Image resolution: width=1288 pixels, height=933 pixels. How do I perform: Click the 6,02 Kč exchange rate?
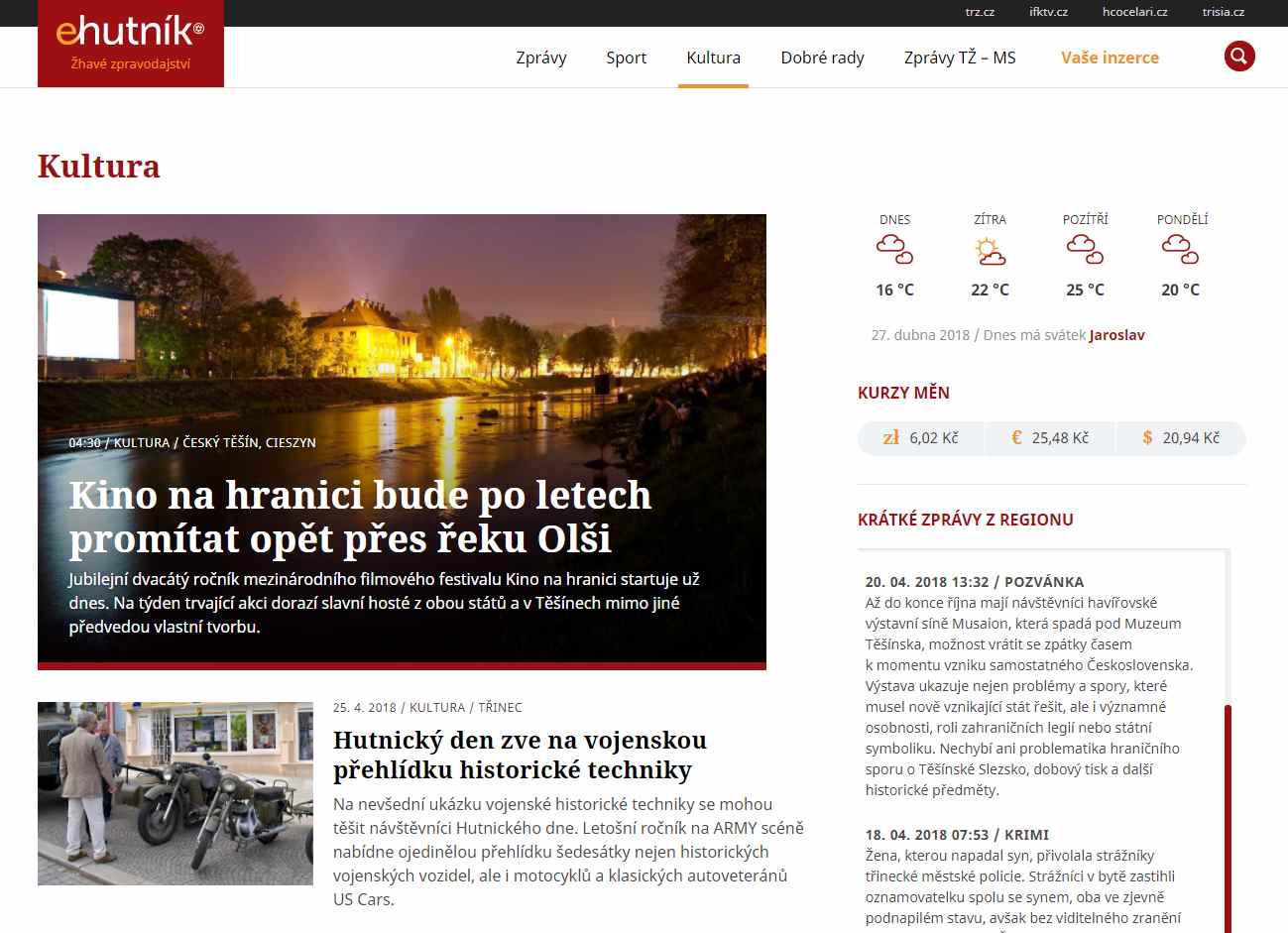(x=934, y=437)
